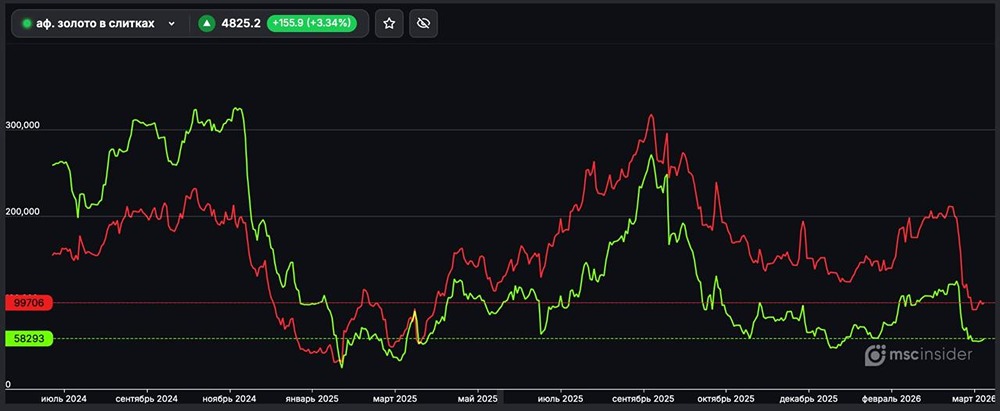Click the crossed-out eye hide icon
1000x411 pixels.
423,23
